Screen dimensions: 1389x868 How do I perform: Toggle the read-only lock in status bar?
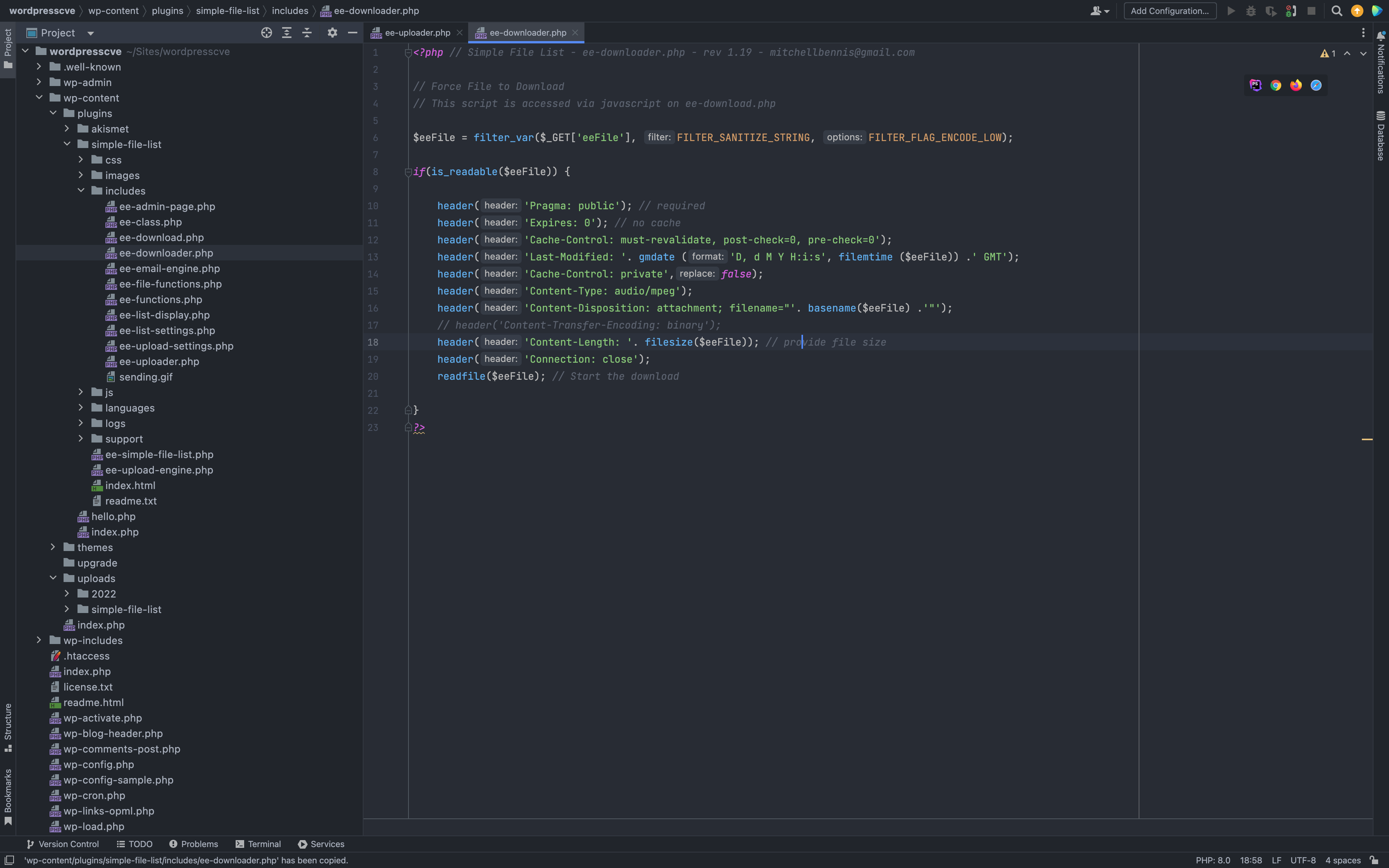point(1374,860)
